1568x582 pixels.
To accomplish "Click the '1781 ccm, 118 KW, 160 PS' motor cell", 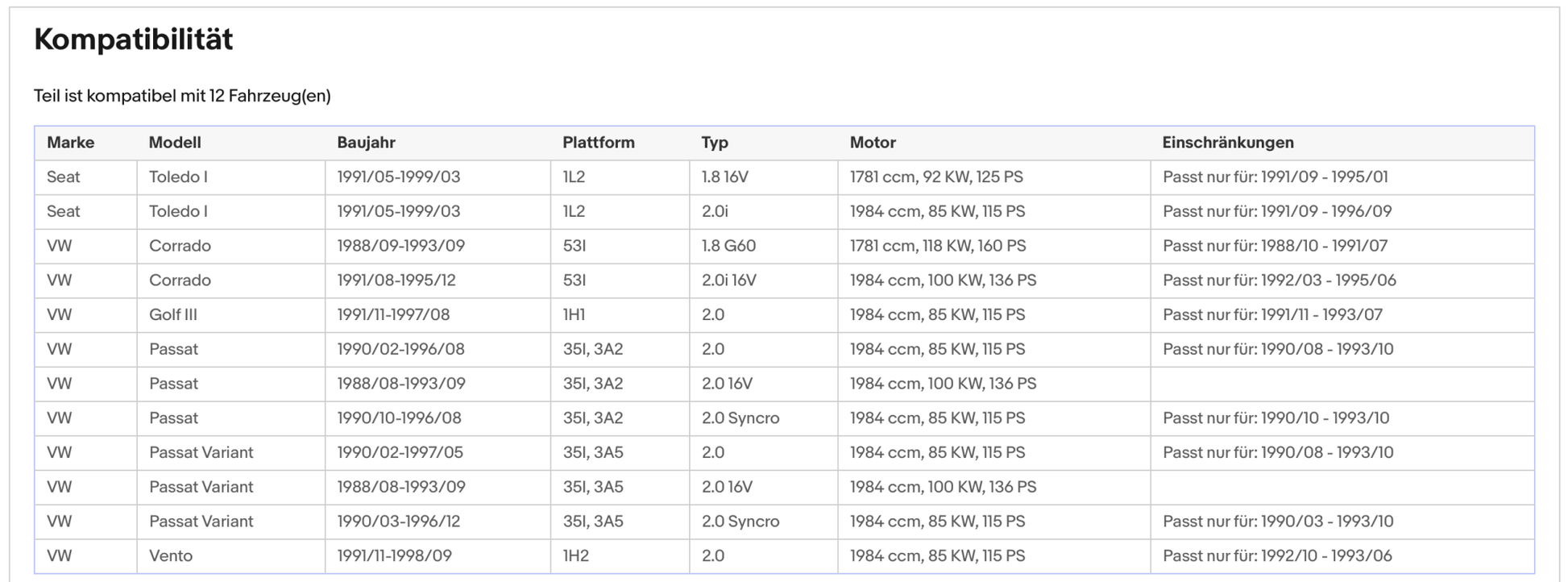I will [938, 246].
